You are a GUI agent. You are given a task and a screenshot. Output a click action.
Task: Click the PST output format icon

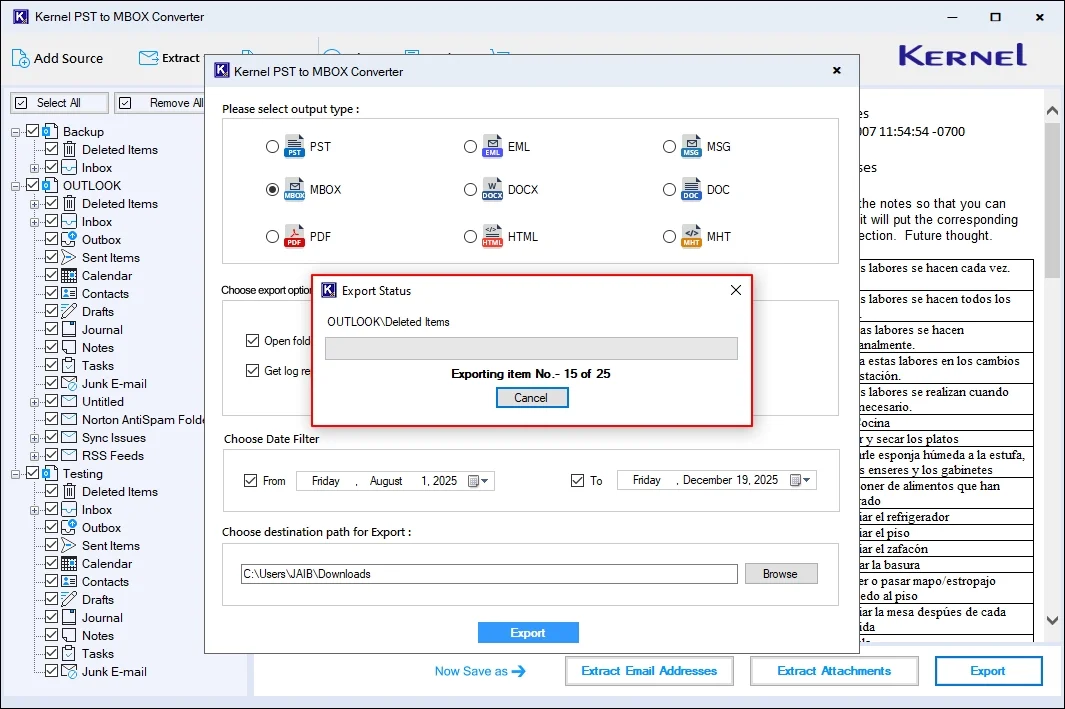point(294,146)
